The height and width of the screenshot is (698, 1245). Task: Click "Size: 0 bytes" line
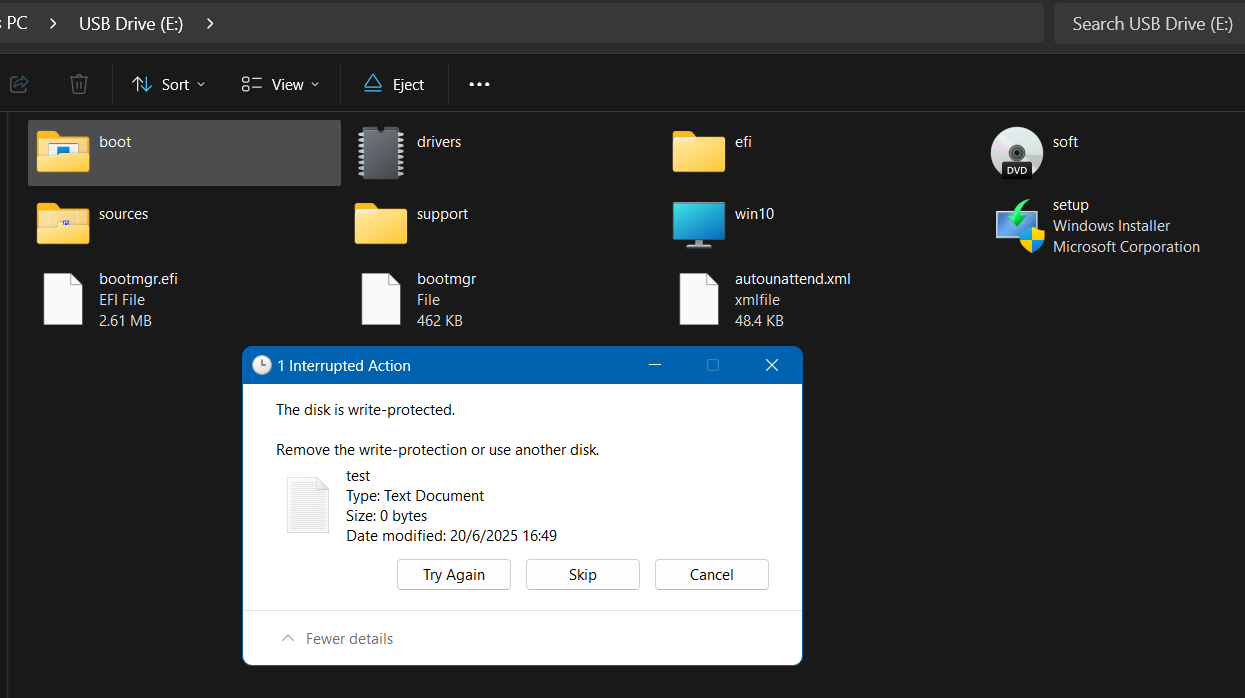click(x=387, y=516)
